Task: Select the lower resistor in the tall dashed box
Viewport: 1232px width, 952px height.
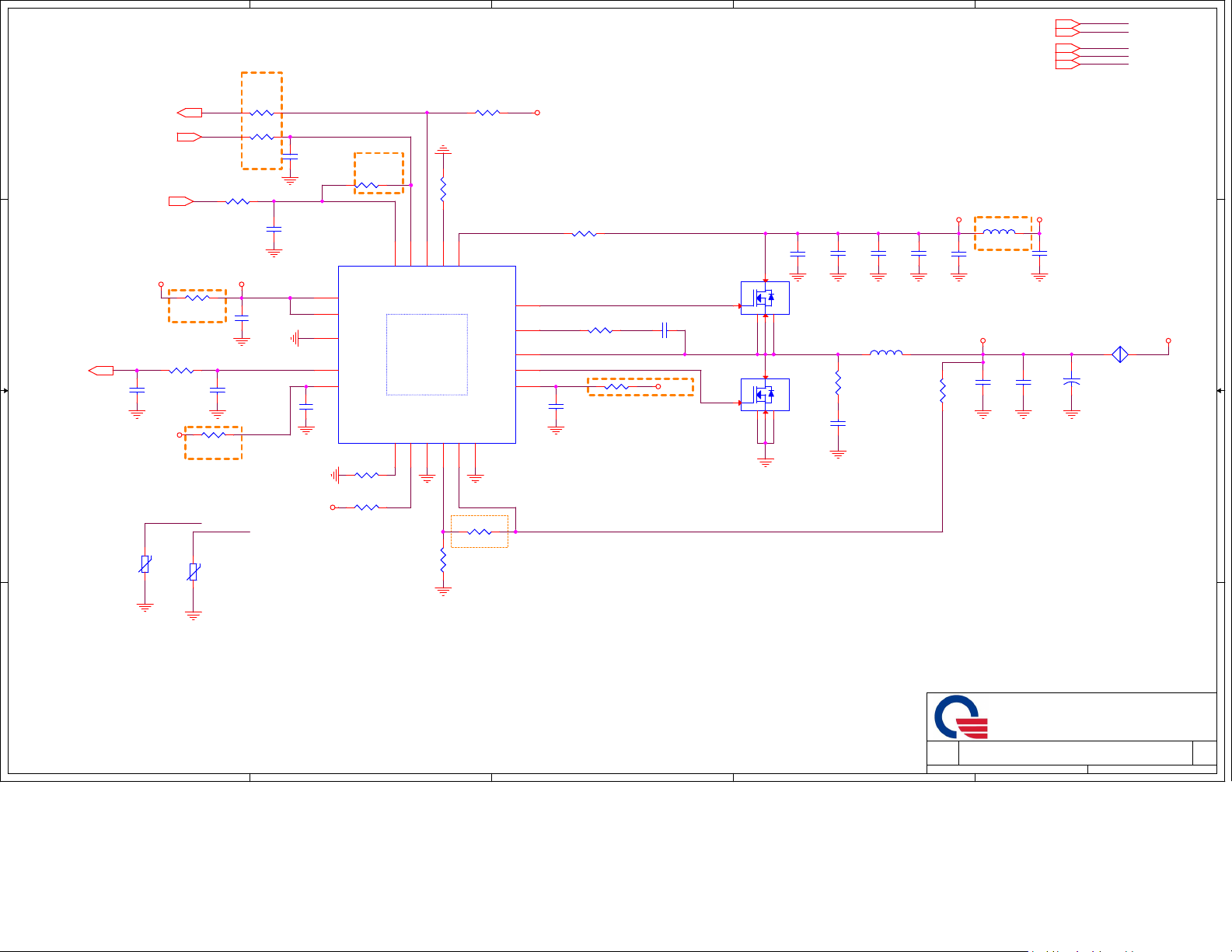Action: click(262, 137)
